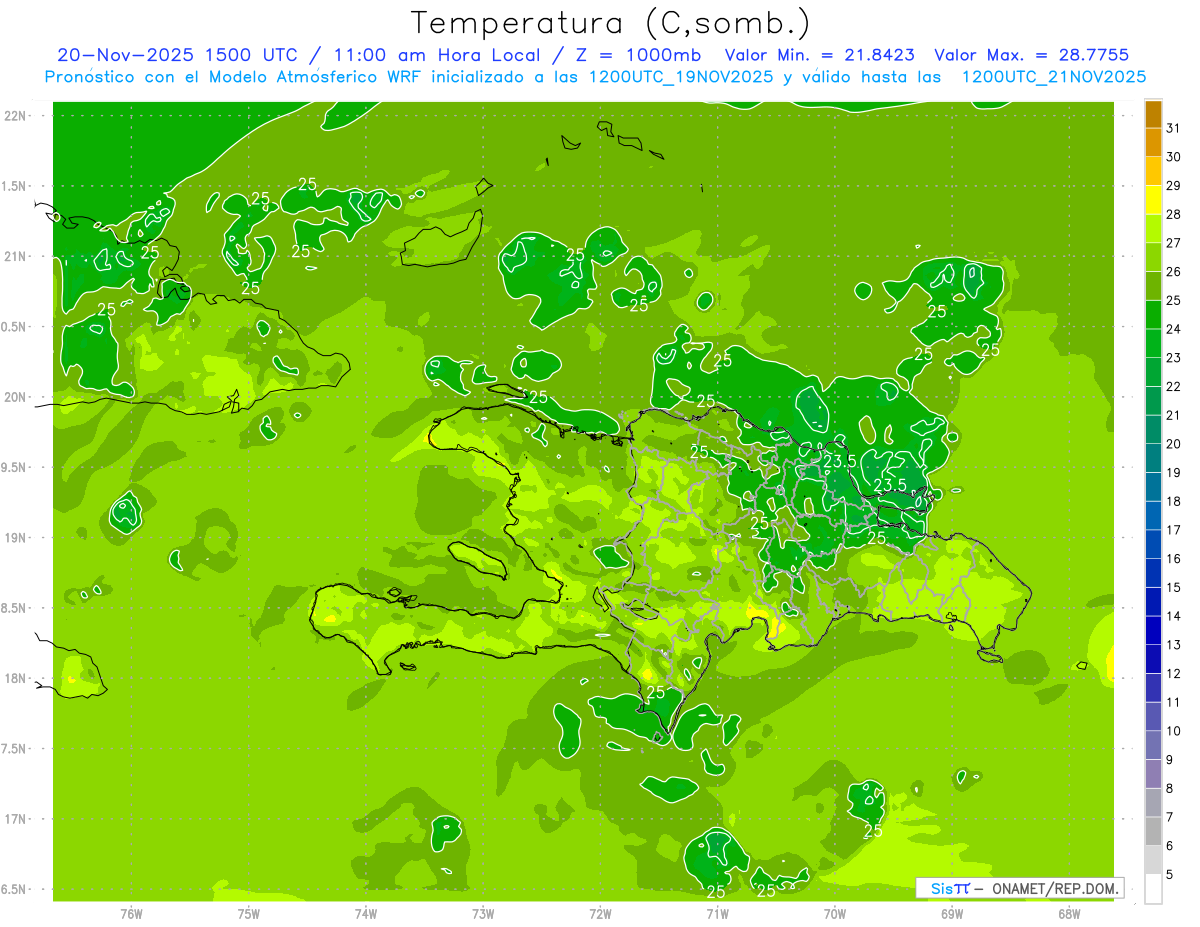Click the white swatch below 5
The height and width of the screenshot is (927, 1200).
(1153, 889)
